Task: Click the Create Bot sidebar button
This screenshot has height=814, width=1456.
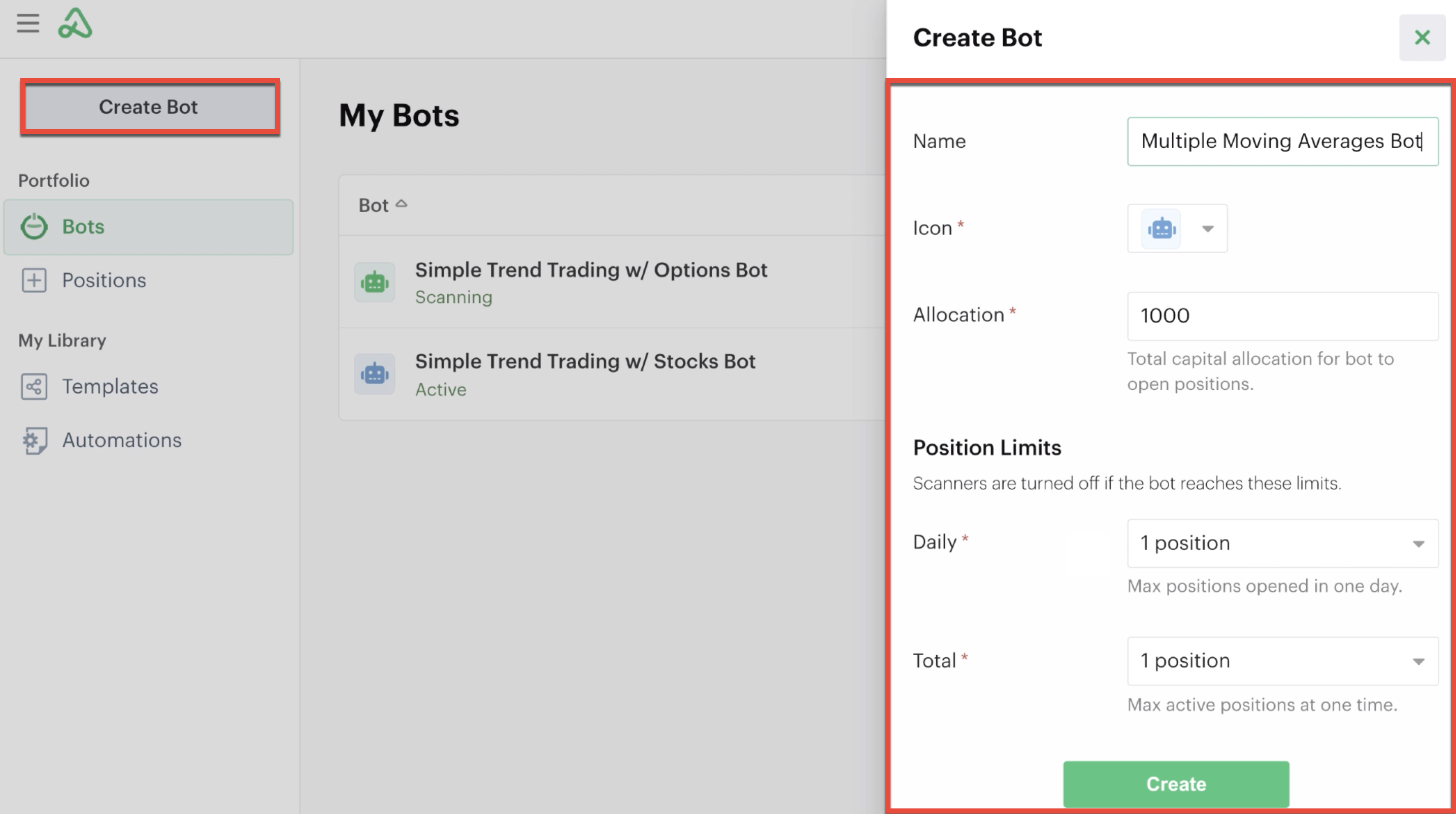Action: click(x=149, y=107)
